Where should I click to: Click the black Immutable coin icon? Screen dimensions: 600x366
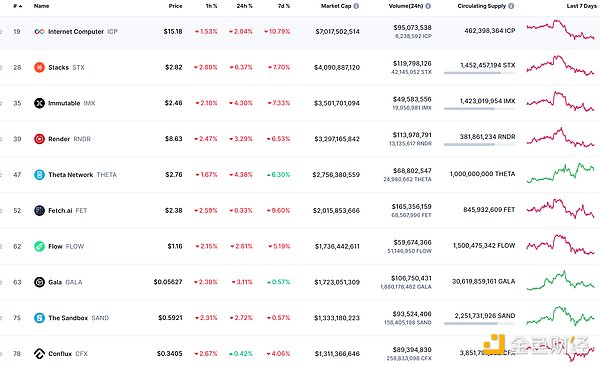click(x=39, y=103)
